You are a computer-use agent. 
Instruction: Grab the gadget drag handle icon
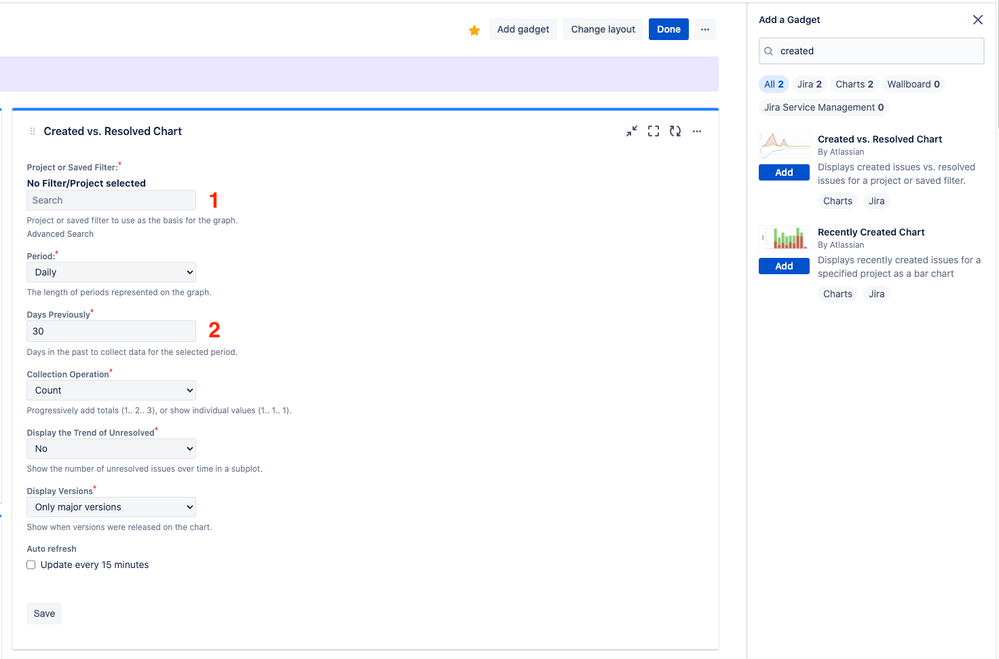(x=32, y=131)
